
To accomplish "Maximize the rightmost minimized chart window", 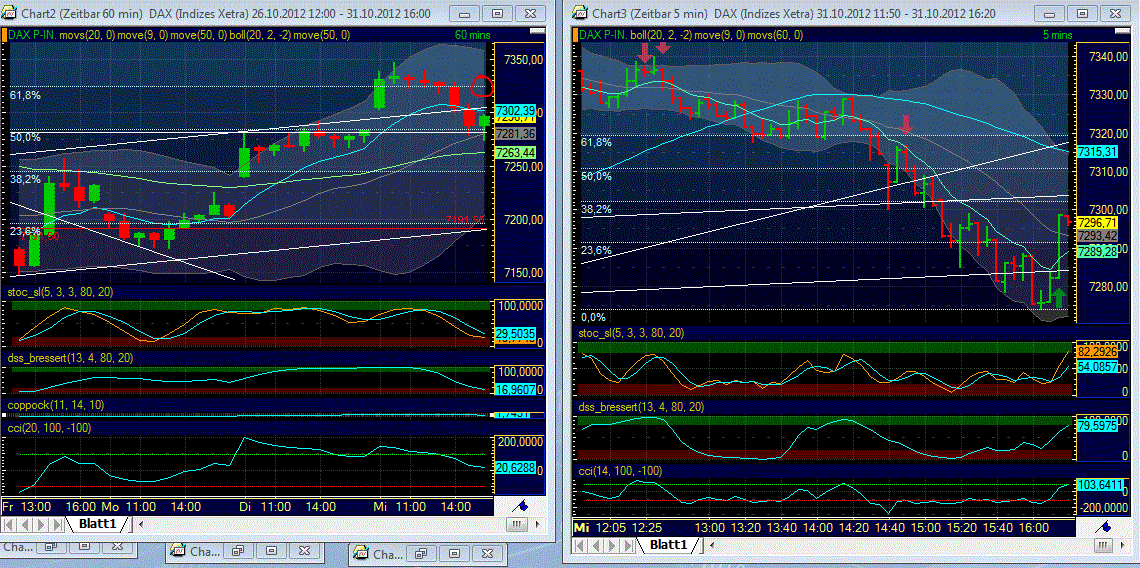I will pos(454,551).
